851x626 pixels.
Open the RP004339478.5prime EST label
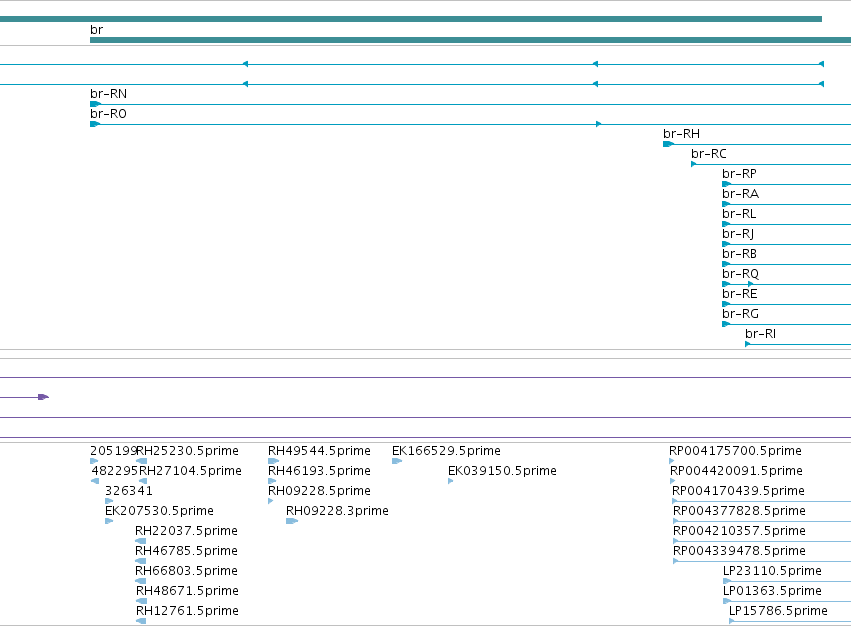(739, 552)
